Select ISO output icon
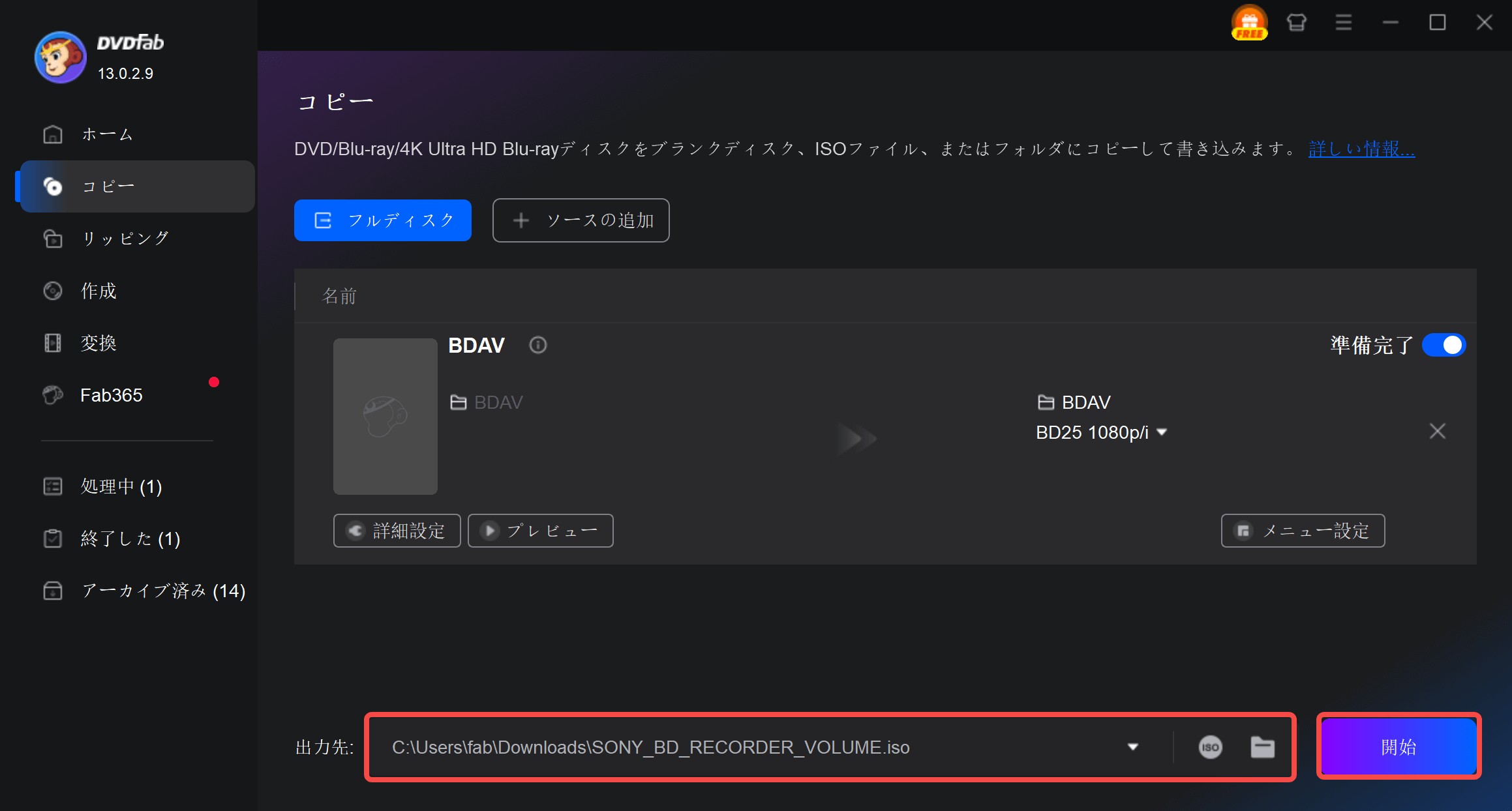1512x811 pixels. pos(1211,747)
